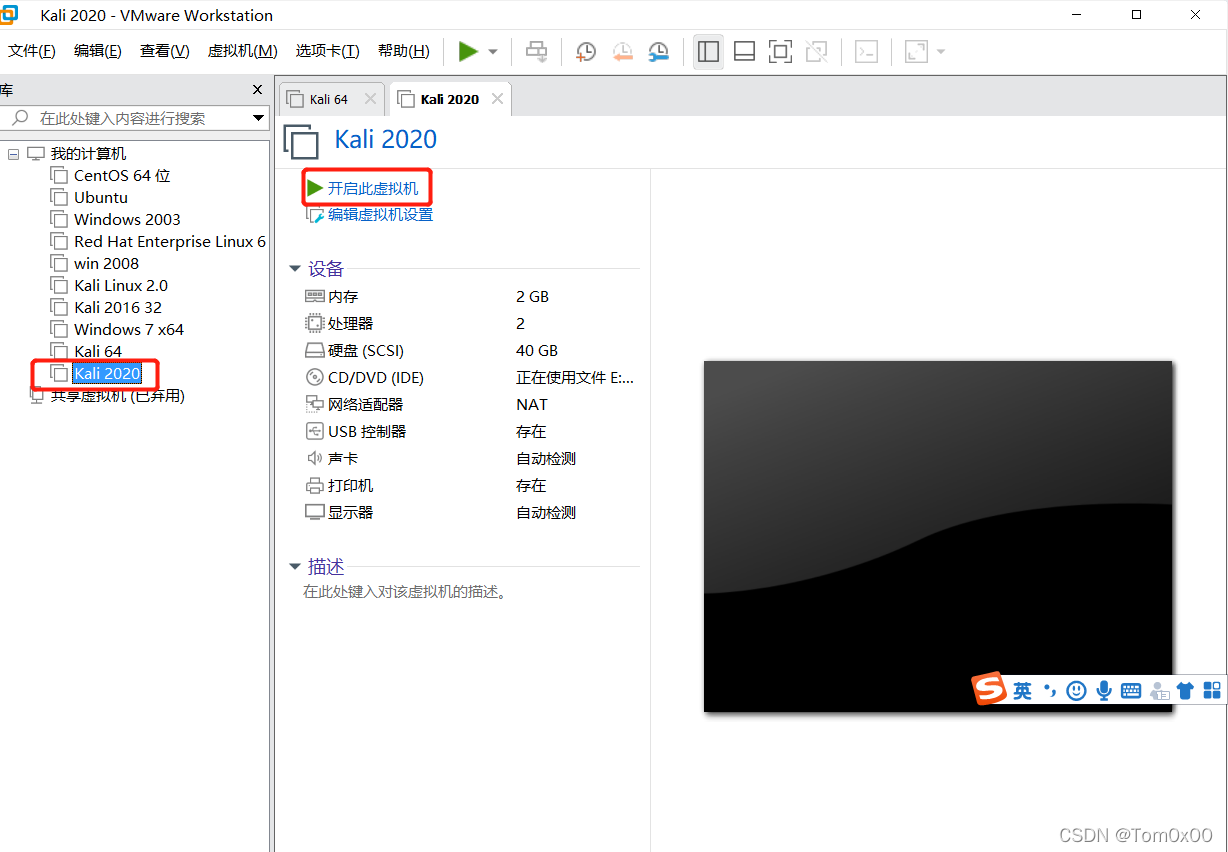Open the 编辑(E) menu
Viewport: 1228px width, 852px height.
click(98, 51)
